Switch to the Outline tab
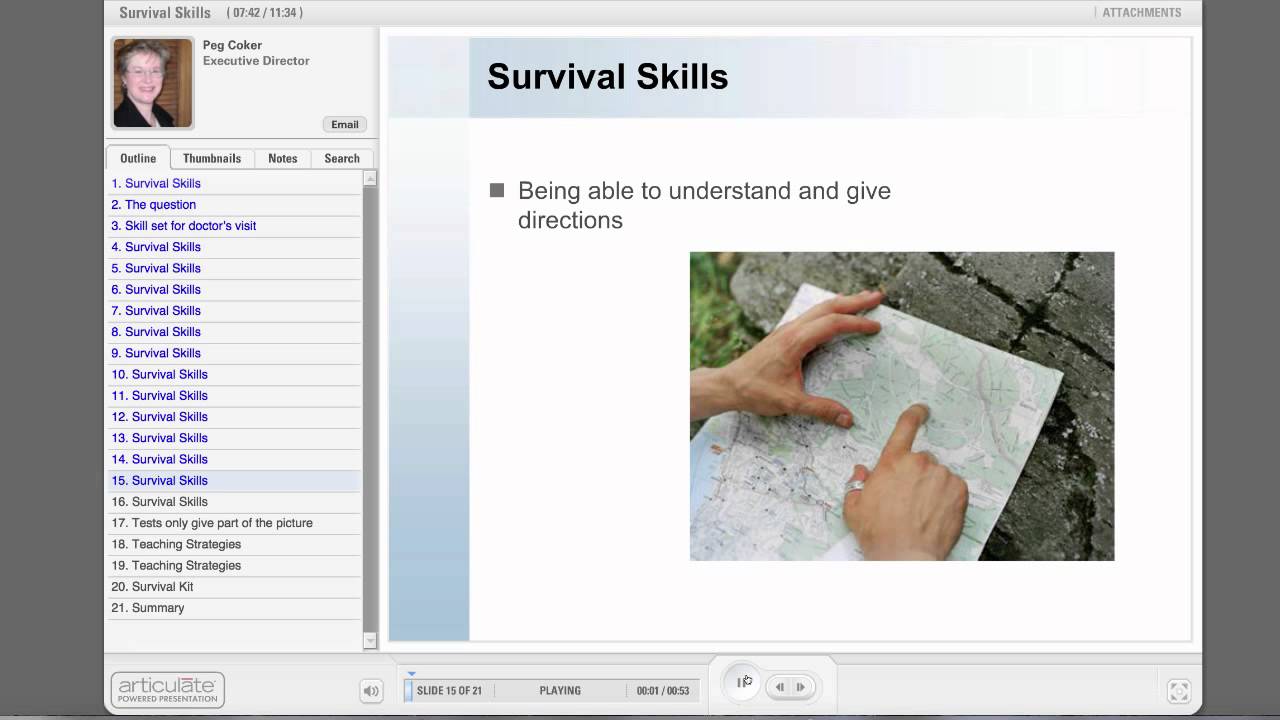The width and height of the screenshot is (1280, 720). coord(138,158)
